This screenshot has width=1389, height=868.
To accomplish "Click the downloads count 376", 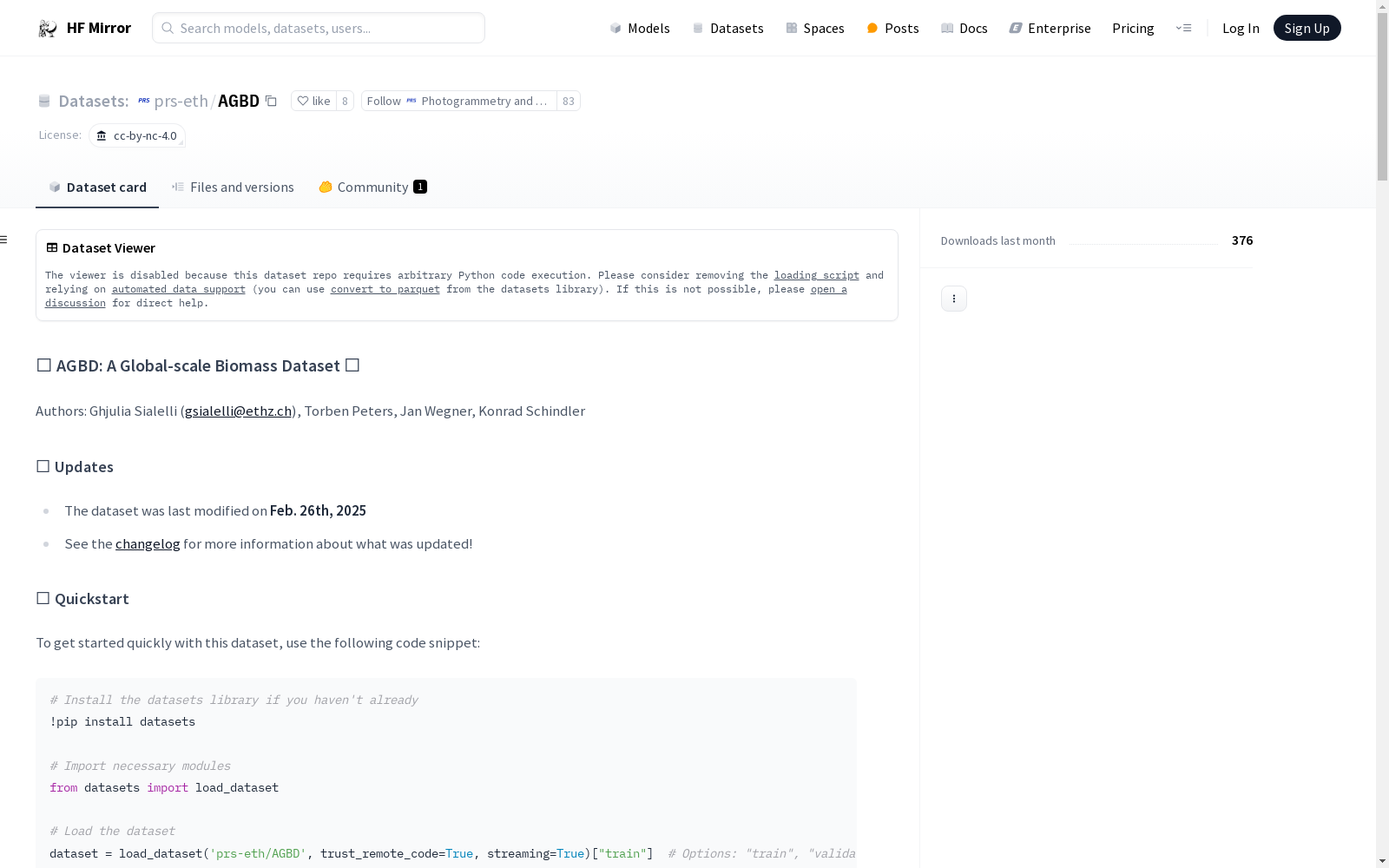I will (1242, 240).
